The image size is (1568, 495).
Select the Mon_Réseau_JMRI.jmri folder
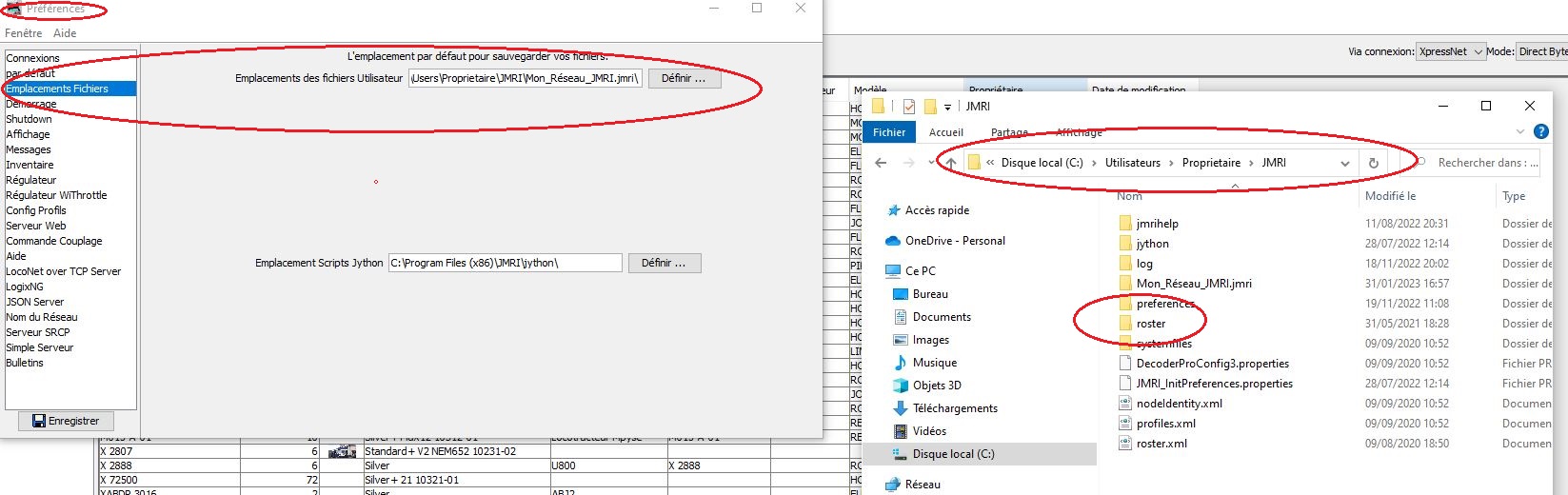[1194, 284]
